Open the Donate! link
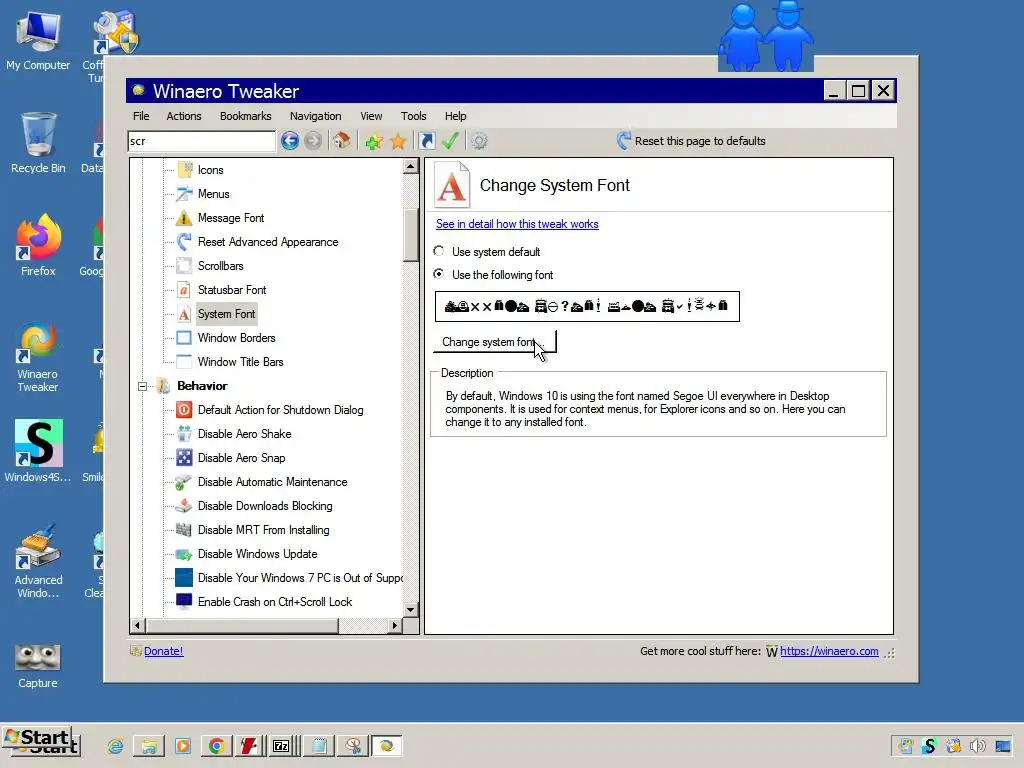Image resolution: width=1024 pixels, height=768 pixels. [163, 651]
